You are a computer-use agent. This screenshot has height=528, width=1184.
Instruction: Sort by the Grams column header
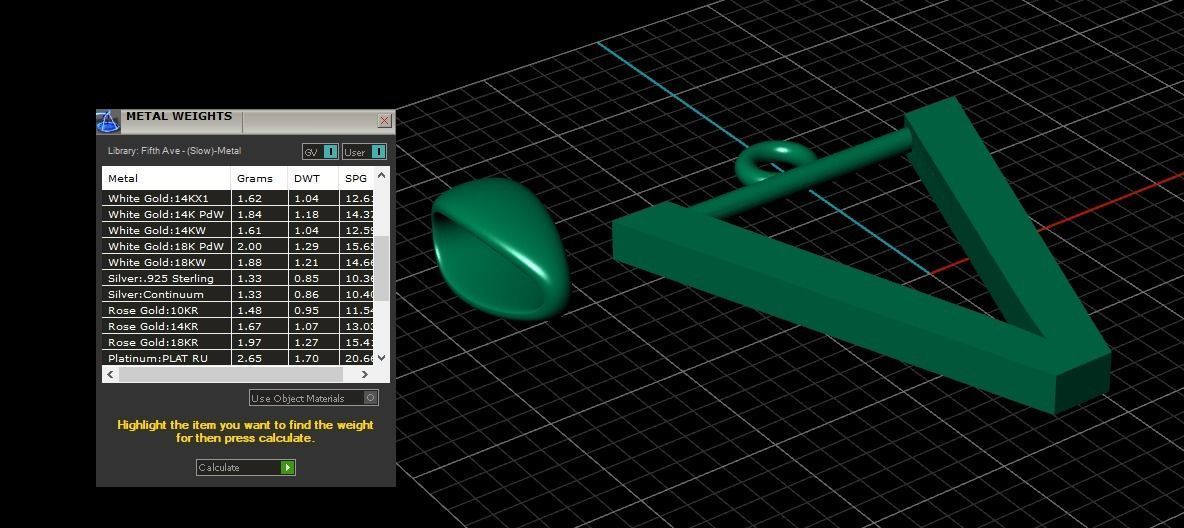click(x=259, y=178)
